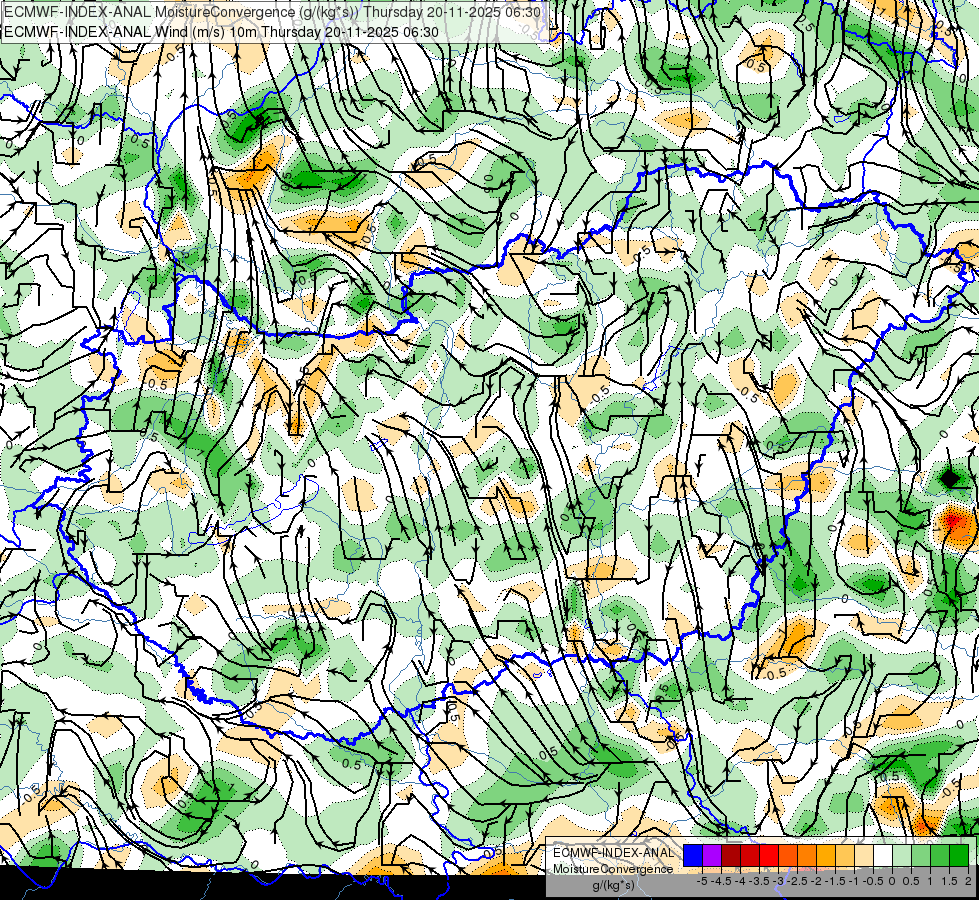Image resolution: width=979 pixels, height=900 pixels.
Task: Click the '-1.5' legend tick label
Action: pyautogui.click(x=835, y=881)
